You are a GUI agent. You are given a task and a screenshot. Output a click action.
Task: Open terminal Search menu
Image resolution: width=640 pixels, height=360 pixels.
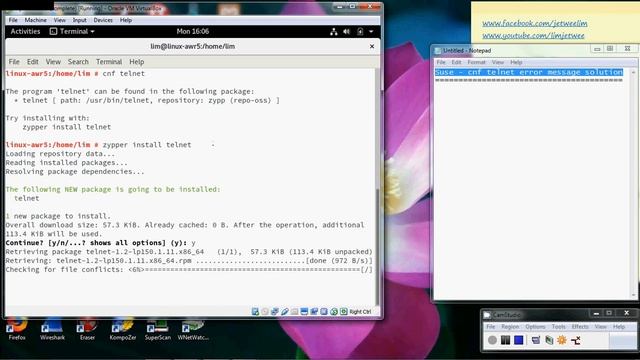[x=78, y=62]
